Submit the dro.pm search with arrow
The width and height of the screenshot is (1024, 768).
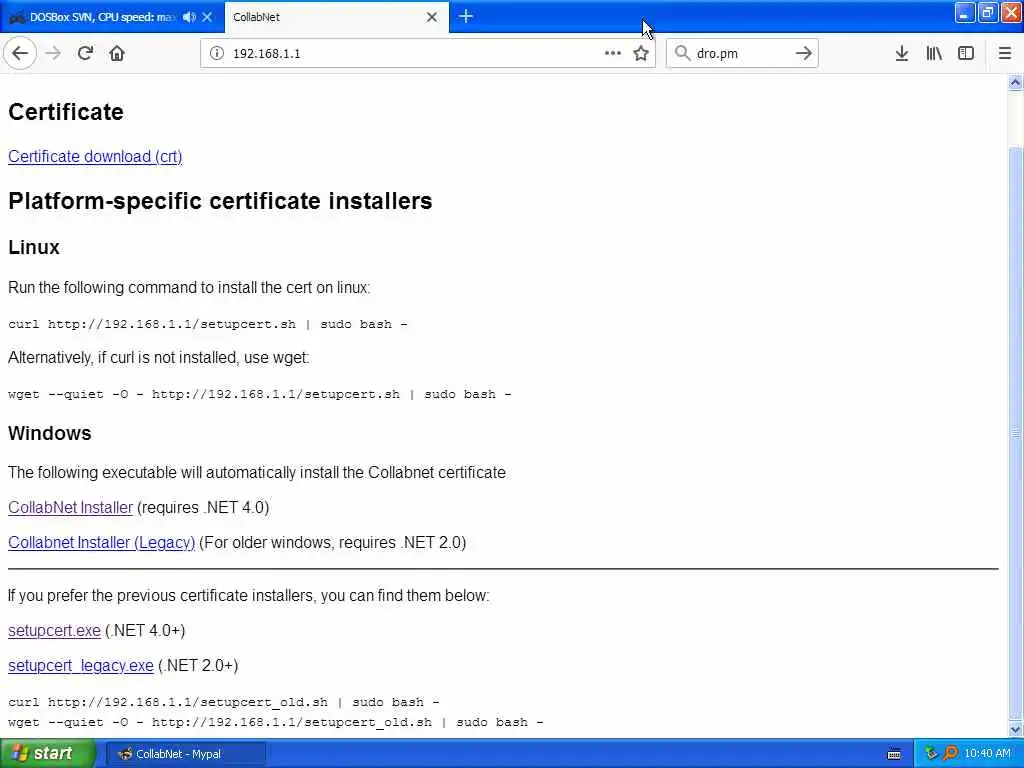click(x=804, y=54)
